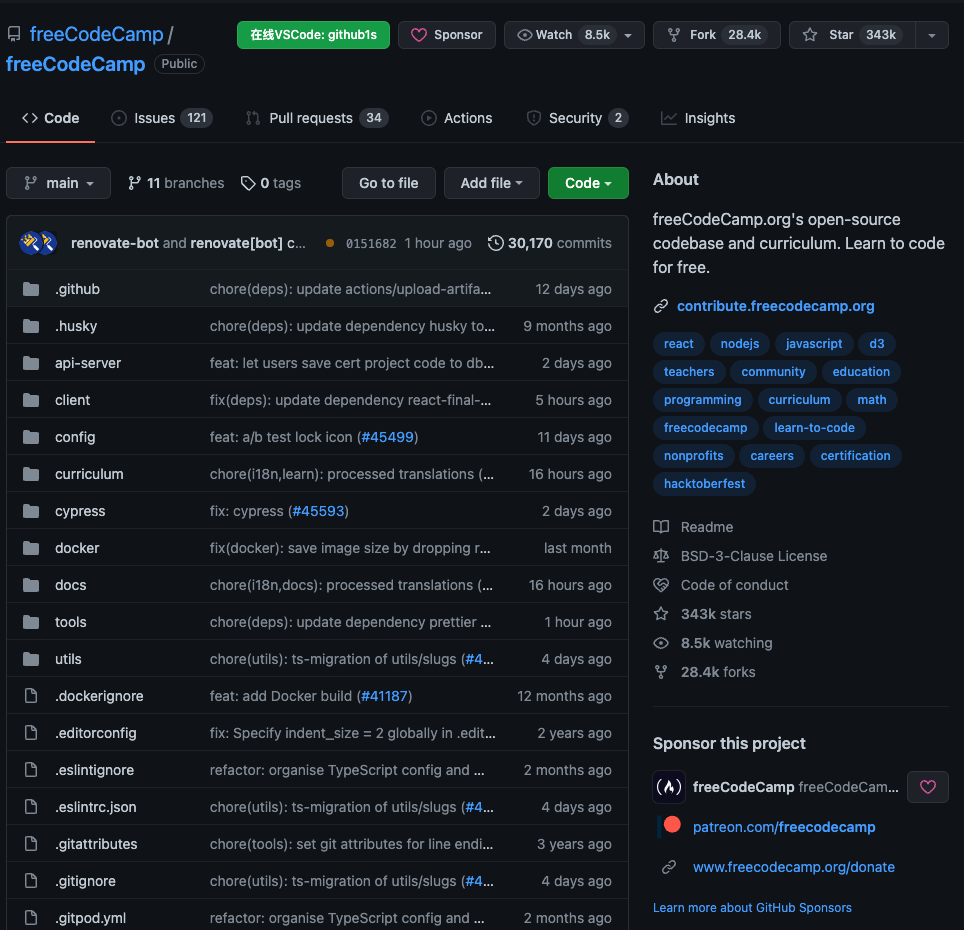Viewport: 964px width, 930px height.
Task: Open the Pull requests tab
Action: [317, 118]
